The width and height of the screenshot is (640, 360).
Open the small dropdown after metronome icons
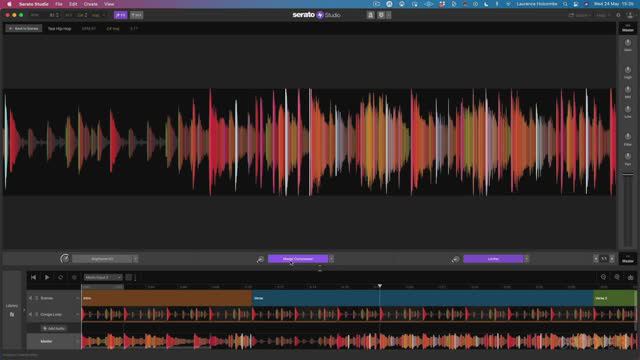coord(389,15)
